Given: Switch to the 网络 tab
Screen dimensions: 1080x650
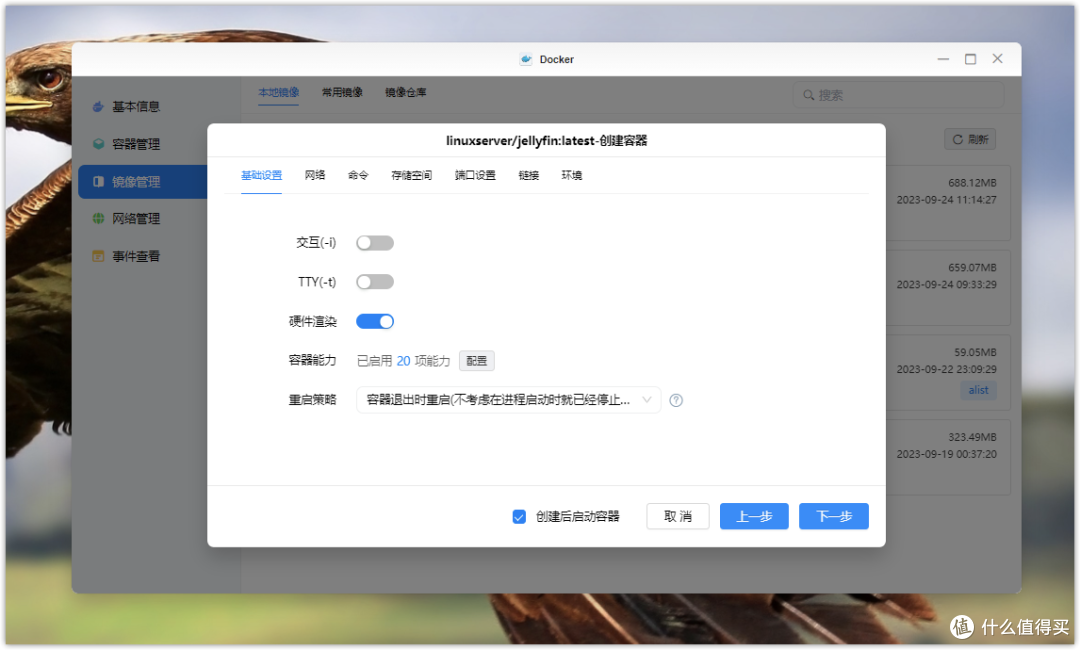Looking at the screenshot, I should (x=315, y=176).
